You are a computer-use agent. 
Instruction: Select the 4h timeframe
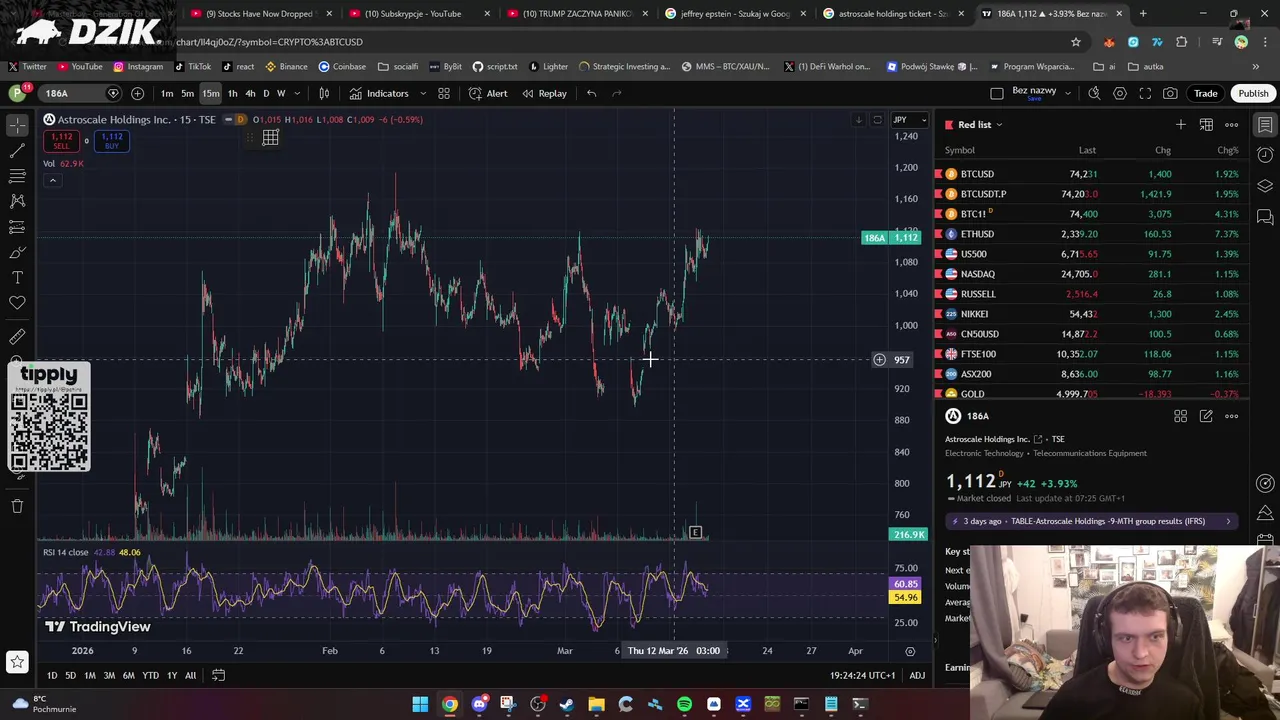(x=250, y=93)
